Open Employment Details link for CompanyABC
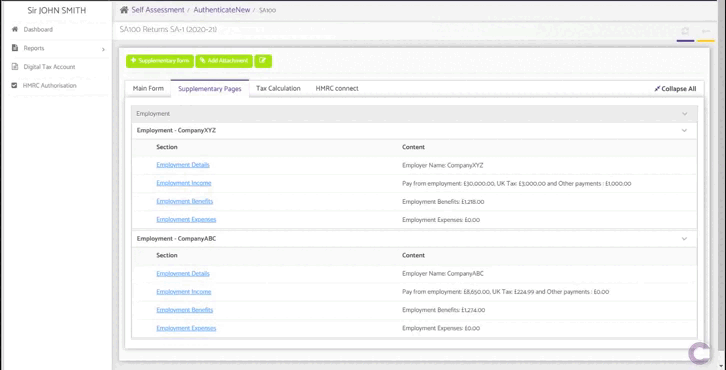The width and height of the screenshot is (726, 370). tap(183, 274)
